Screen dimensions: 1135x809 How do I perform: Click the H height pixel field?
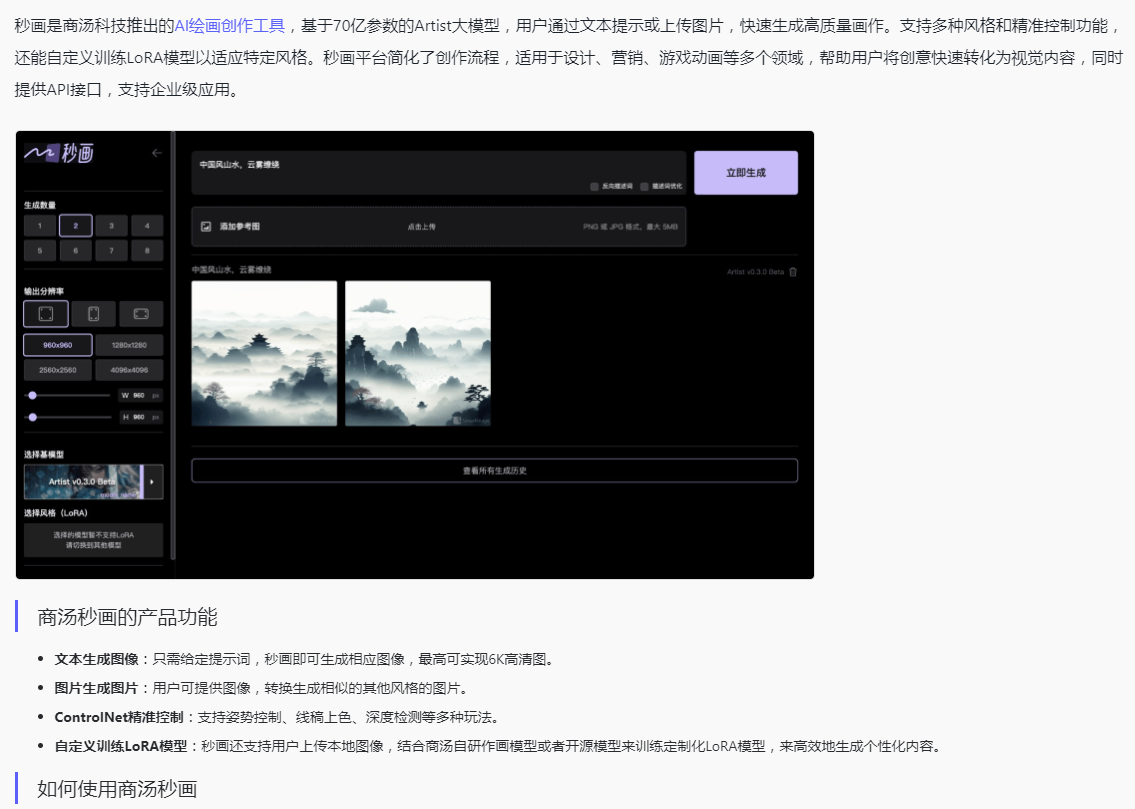(x=140, y=417)
